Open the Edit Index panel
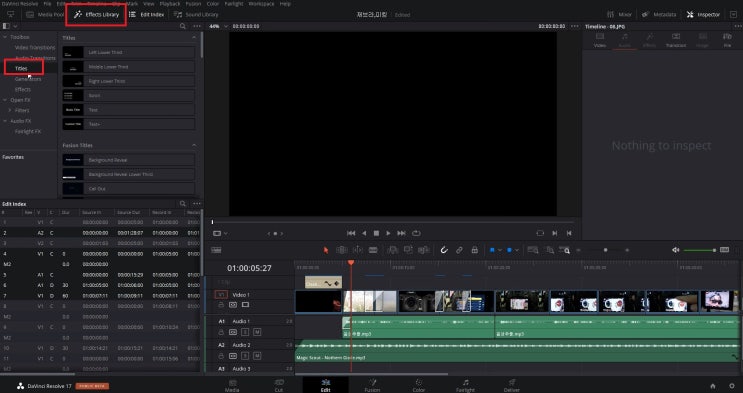Screen dimensions: 743x393 pyautogui.click(x=147, y=15)
